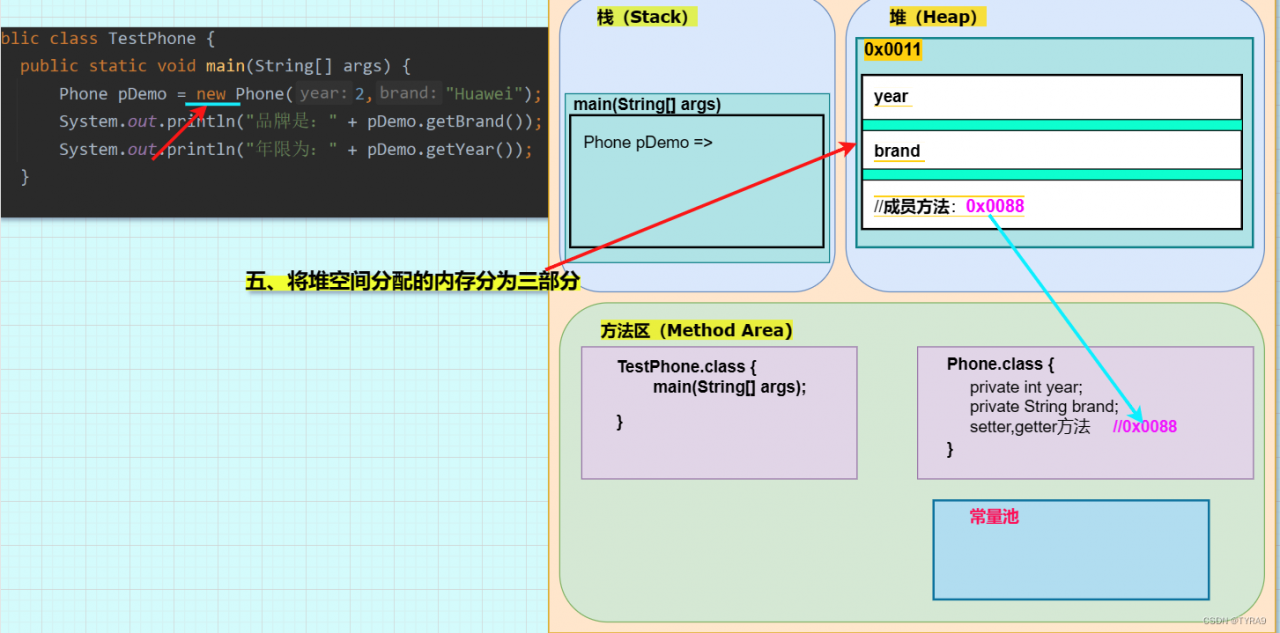Click main(String[] args); inside TestPhone.class box
1280x633 pixels.
(x=729, y=387)
